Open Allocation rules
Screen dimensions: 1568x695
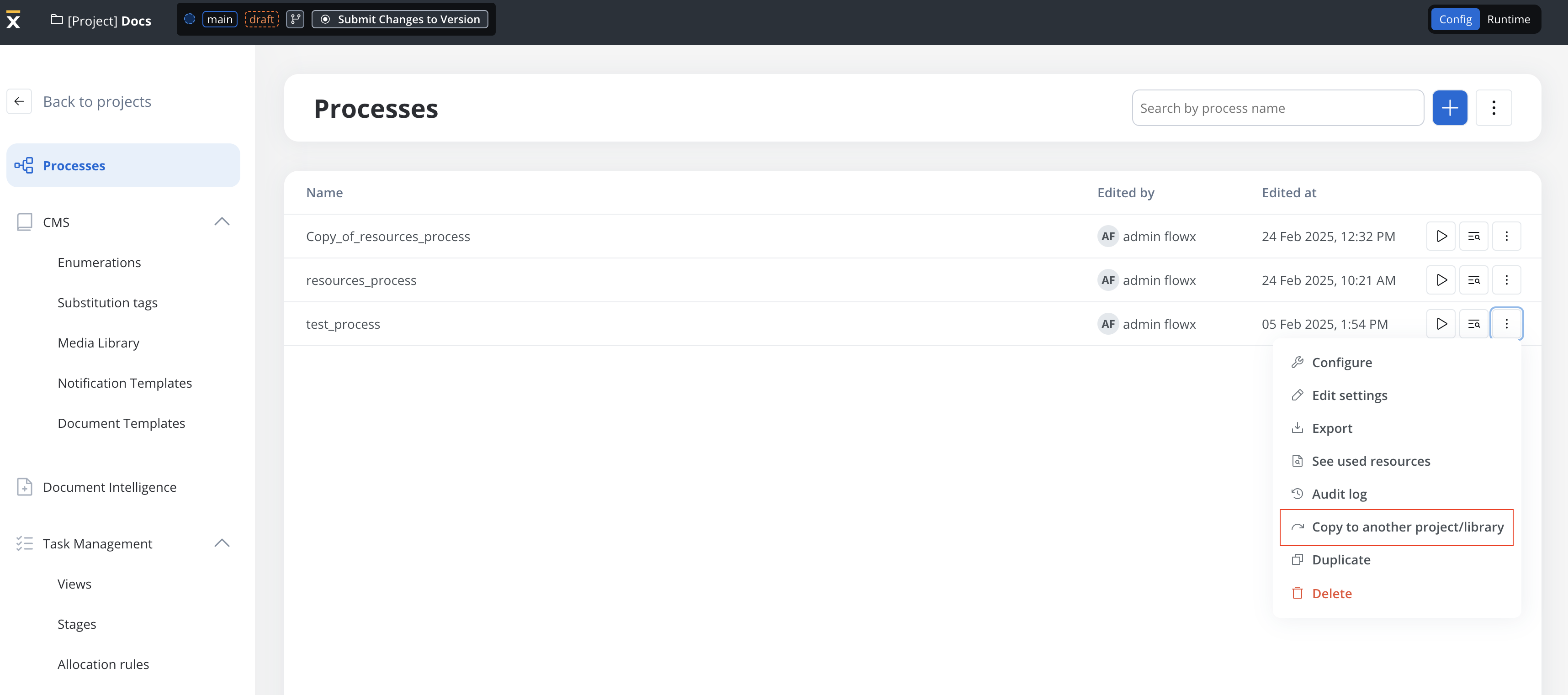point(103,664)
